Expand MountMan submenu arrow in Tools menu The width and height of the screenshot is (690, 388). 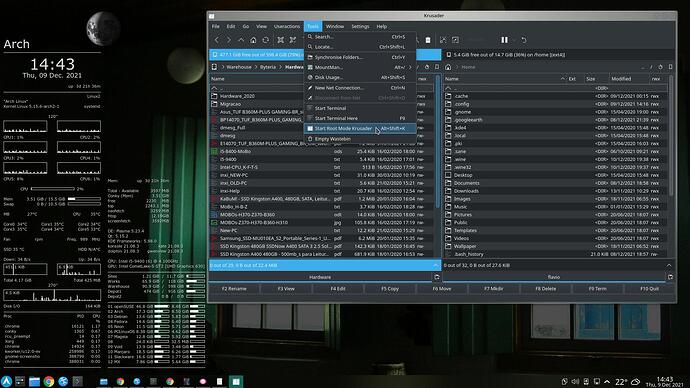point(410,67)
